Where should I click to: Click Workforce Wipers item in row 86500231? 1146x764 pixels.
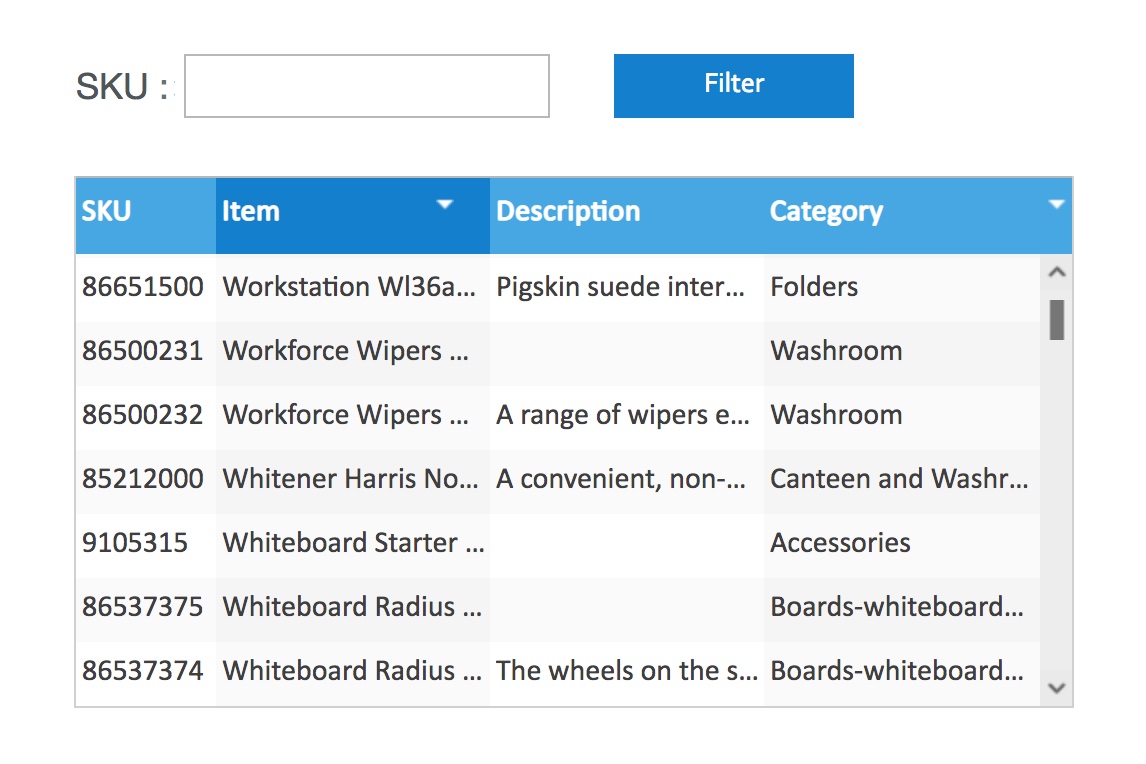(352, 352)
